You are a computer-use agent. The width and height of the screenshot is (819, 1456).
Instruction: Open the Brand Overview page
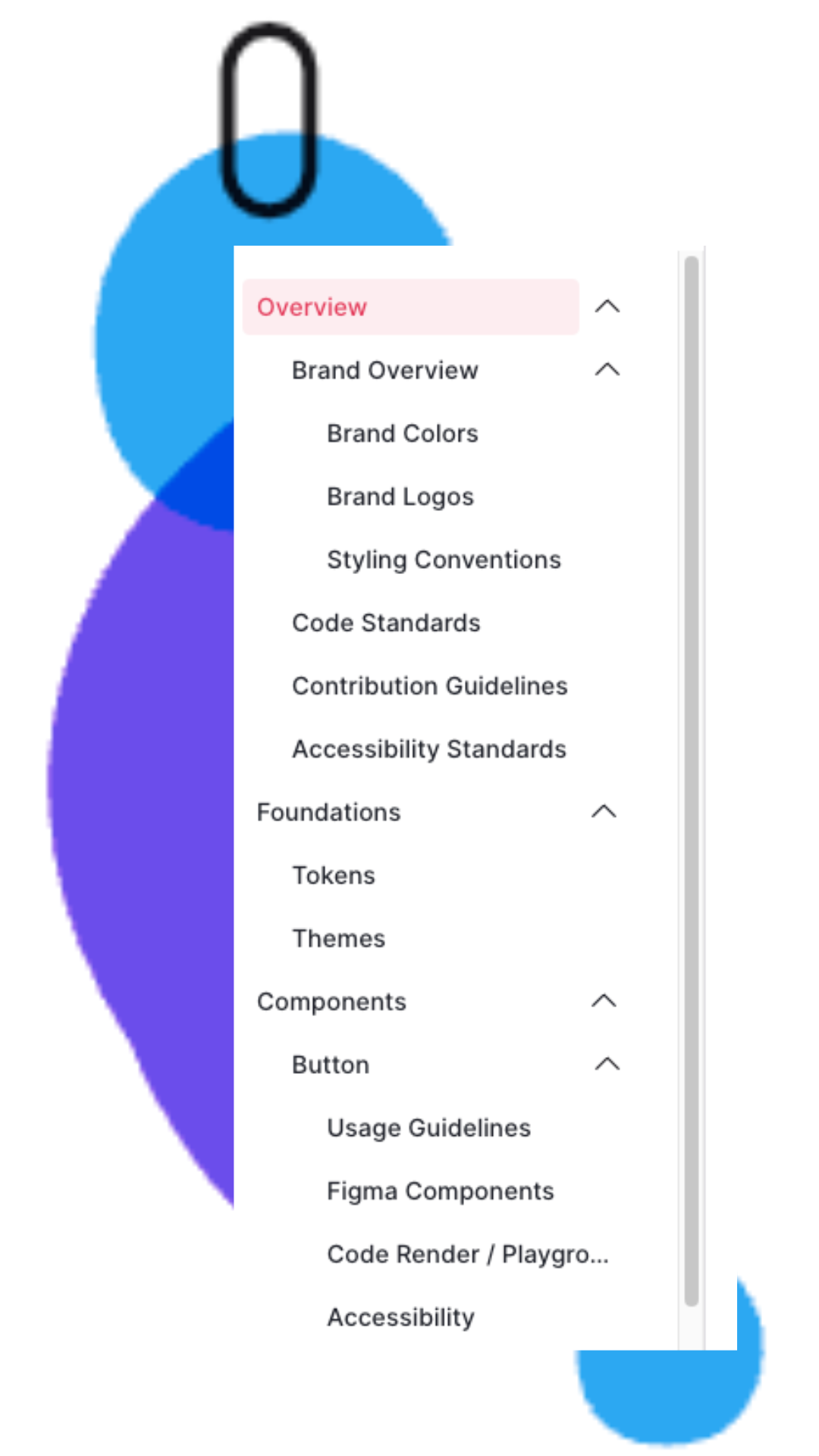coord(384,369)
